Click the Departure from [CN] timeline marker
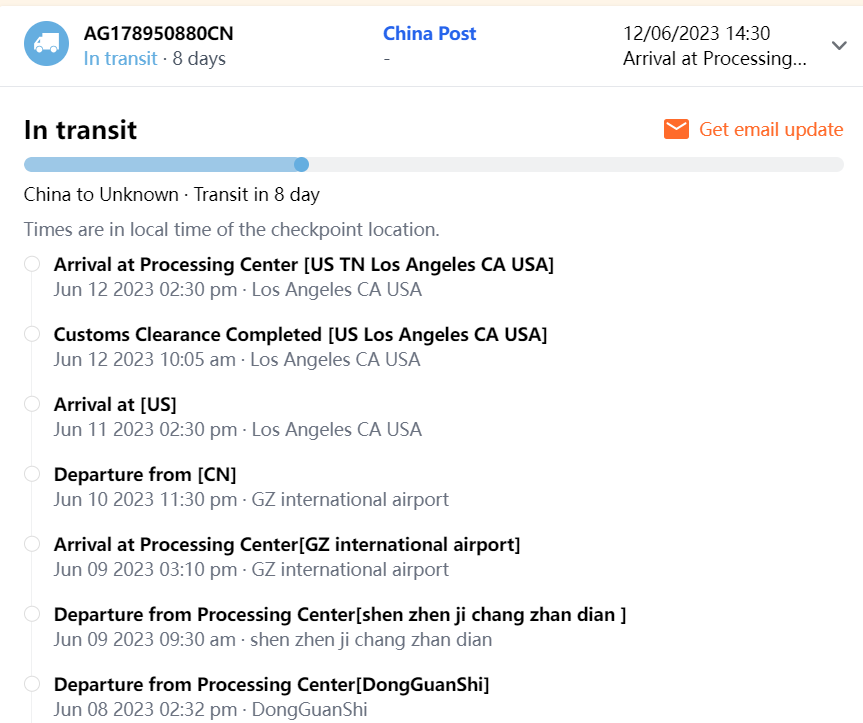863x723 pixels. pos(32,474)
